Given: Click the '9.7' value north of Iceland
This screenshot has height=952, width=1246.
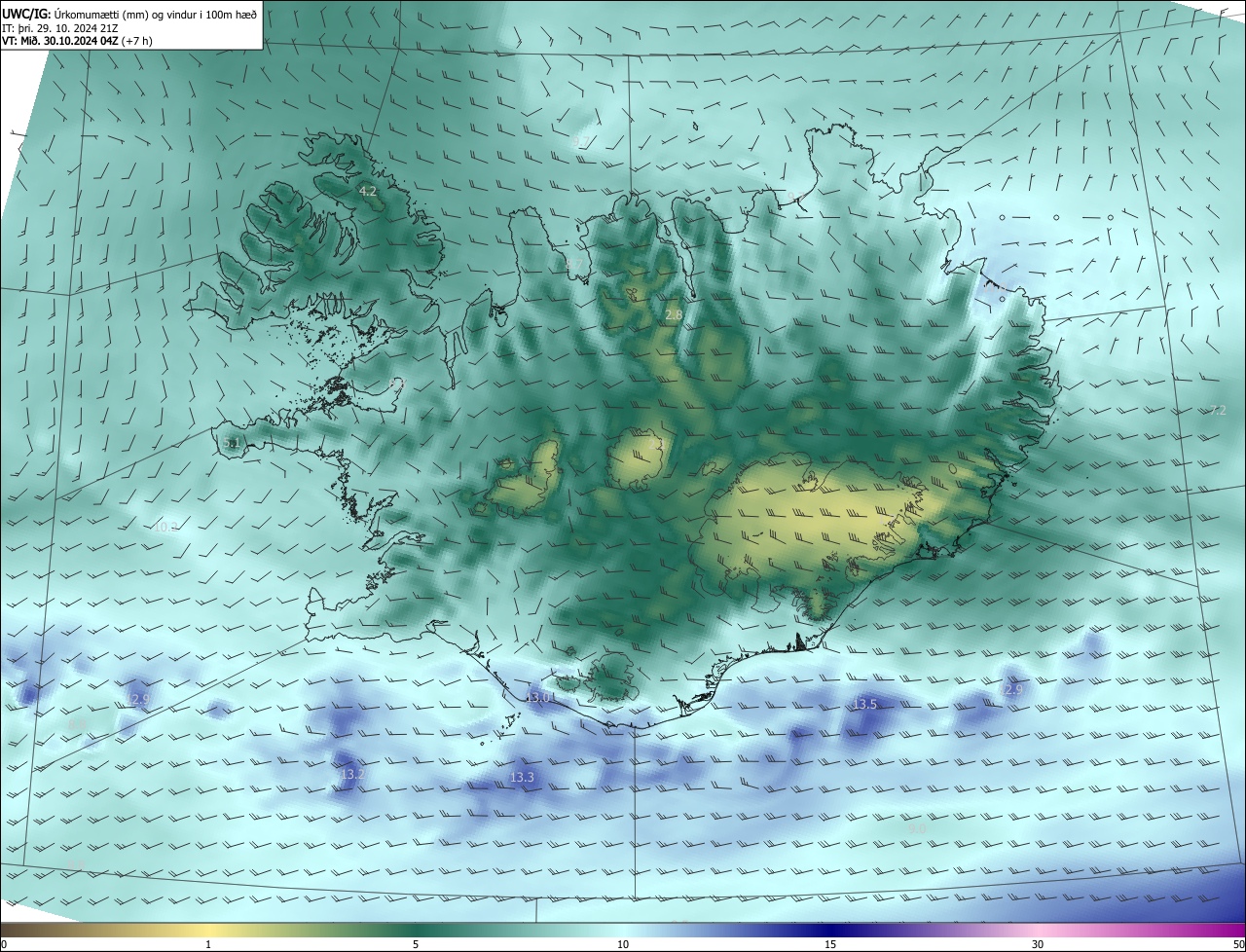Looking at the screenshot, I should click(582, 142).
